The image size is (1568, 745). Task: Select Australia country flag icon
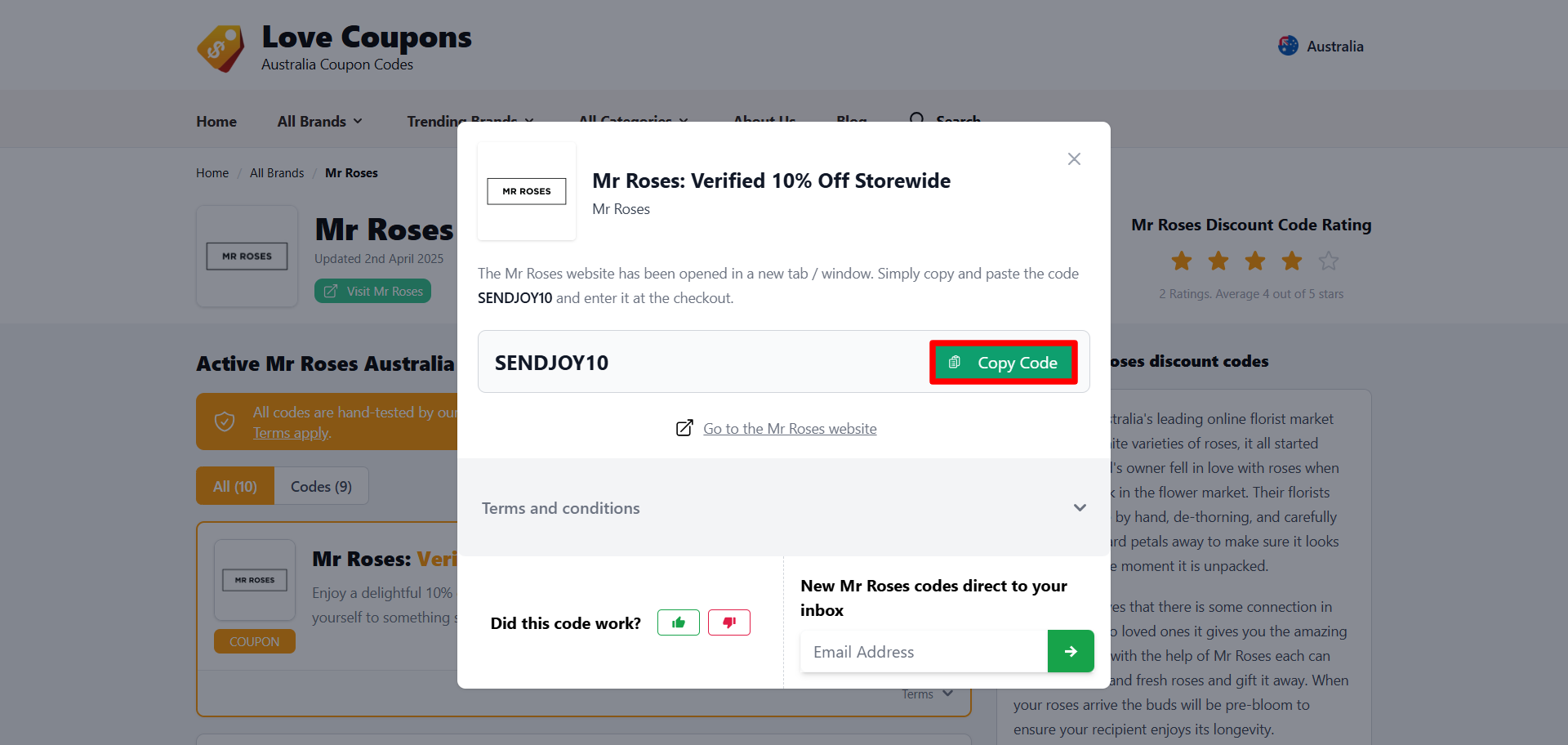[1288, 46]
